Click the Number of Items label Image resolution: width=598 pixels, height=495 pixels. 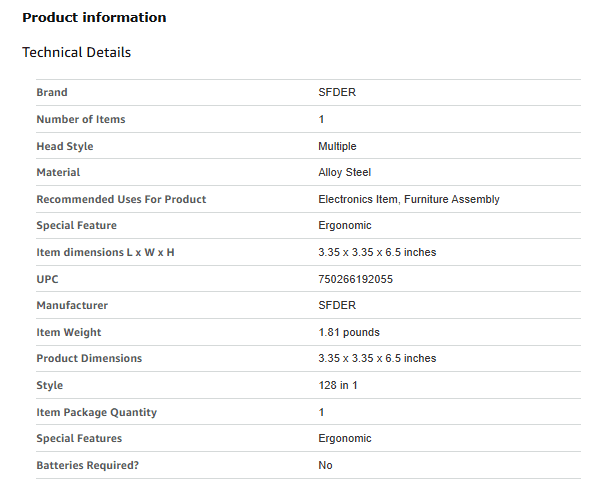(x=81, y=119)
